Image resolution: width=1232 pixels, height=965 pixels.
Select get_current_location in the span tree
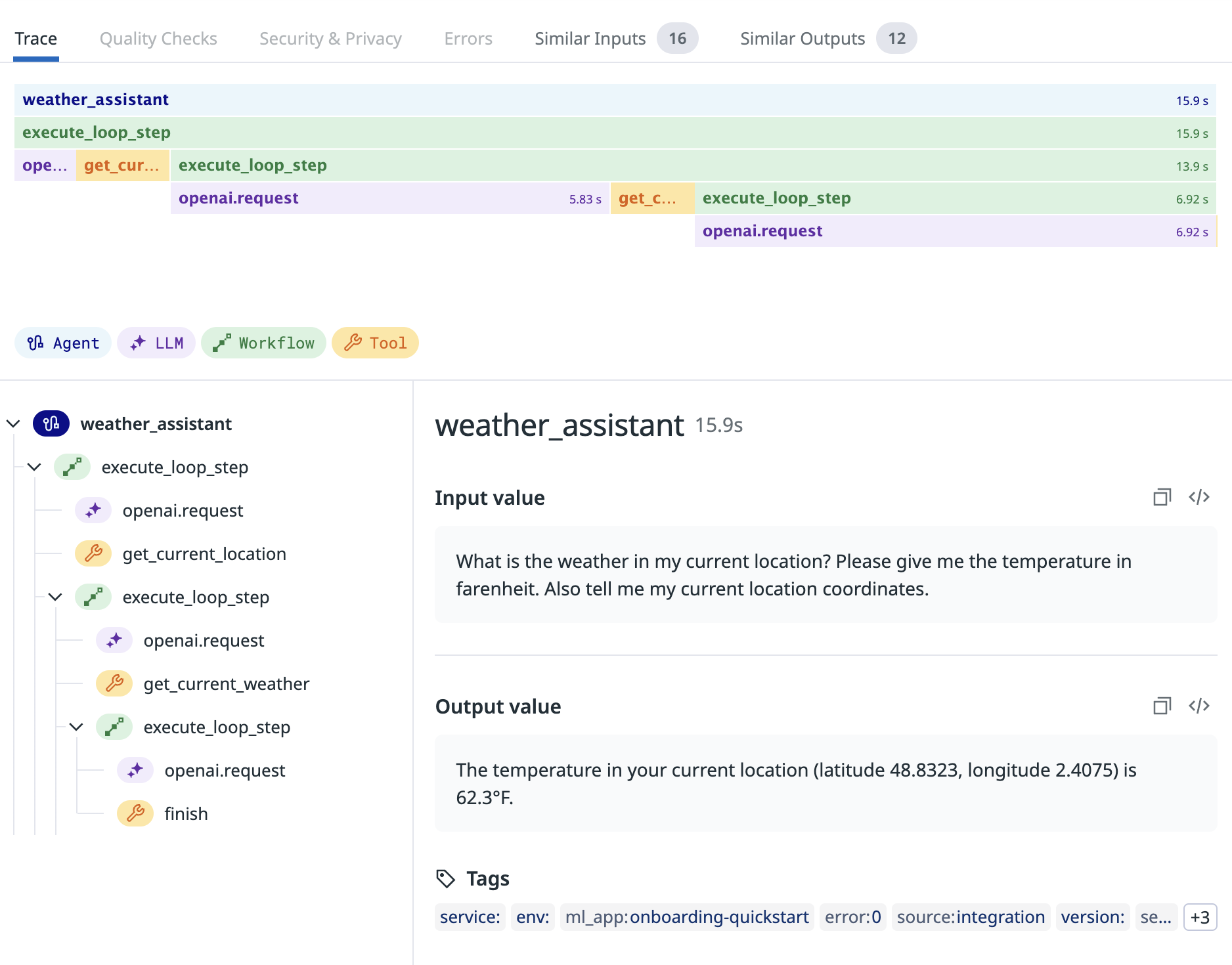tap(204, 554)
